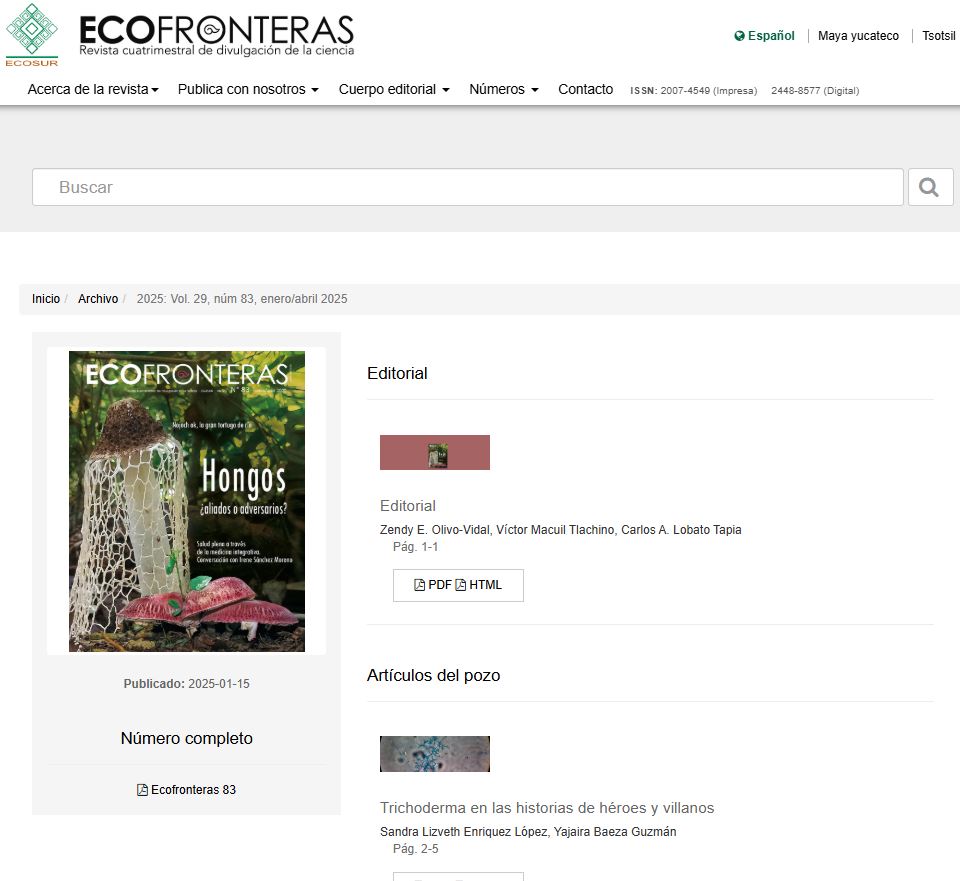Screen dimensions: 960x881
Task: Open the Editorial HTML version
Action: (479, 585)
